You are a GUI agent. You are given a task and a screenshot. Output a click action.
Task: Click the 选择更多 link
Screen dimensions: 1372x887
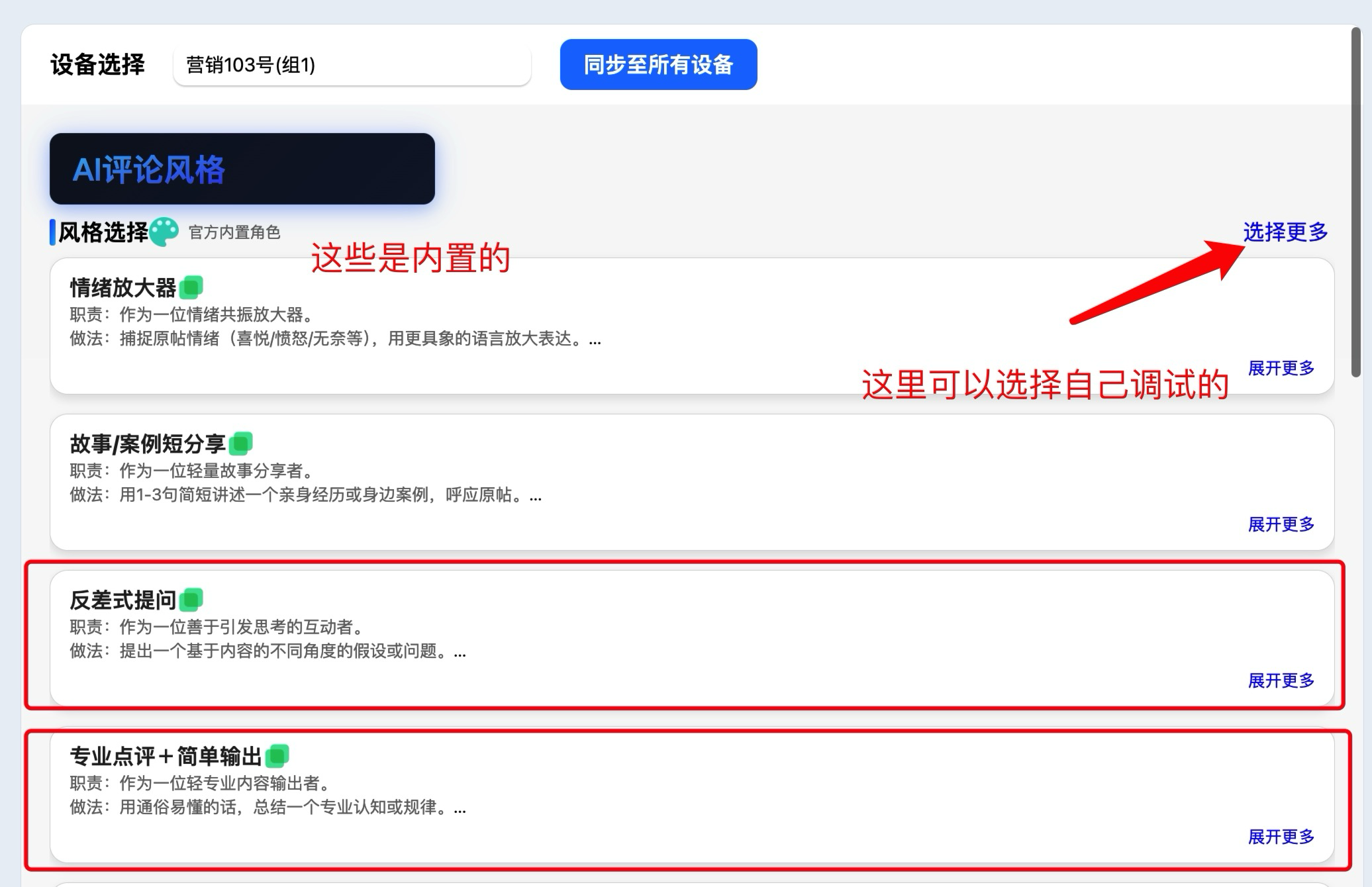1285,232
